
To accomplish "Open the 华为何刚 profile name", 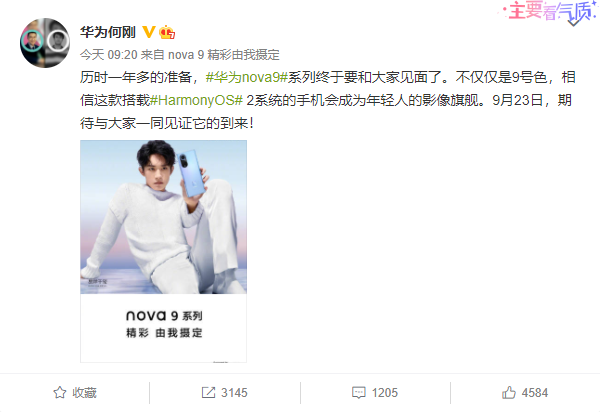I will pos(108,32).
